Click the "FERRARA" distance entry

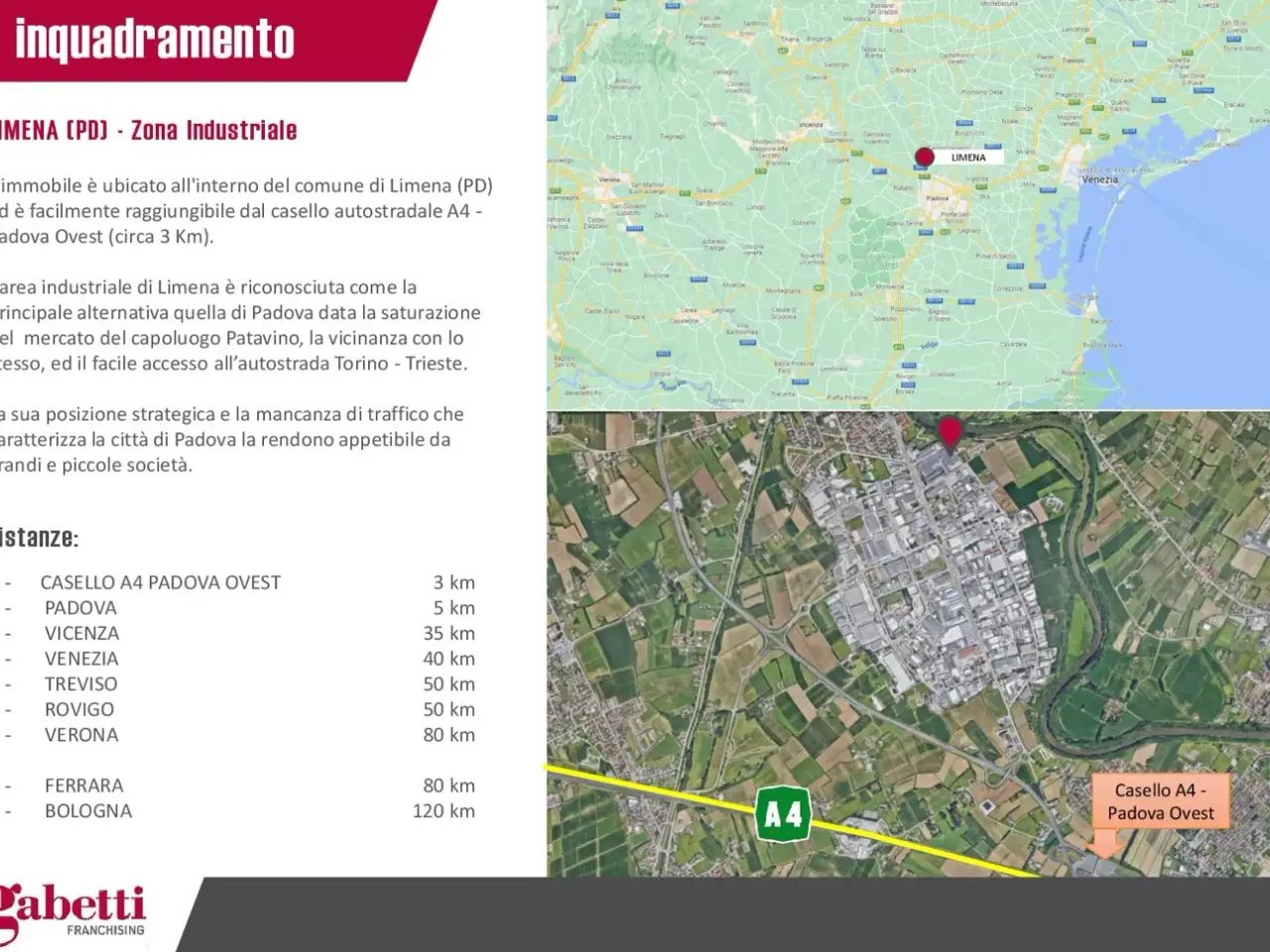click(x=239, y=785)
